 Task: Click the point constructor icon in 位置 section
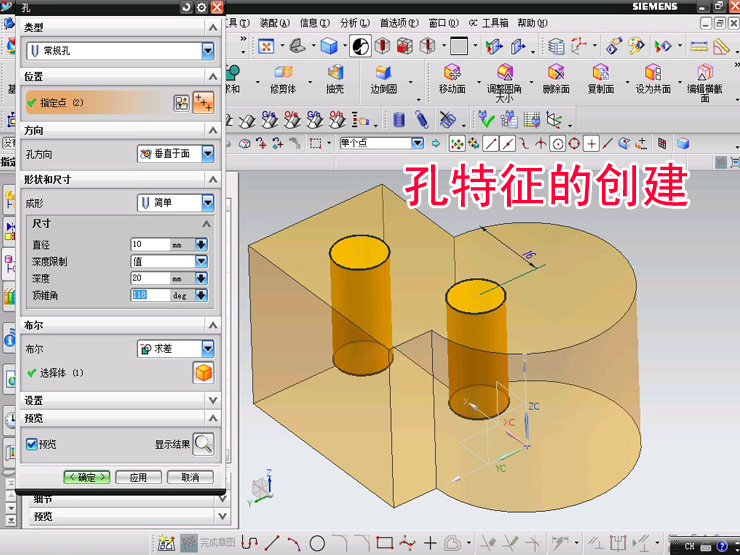[181, 102]
